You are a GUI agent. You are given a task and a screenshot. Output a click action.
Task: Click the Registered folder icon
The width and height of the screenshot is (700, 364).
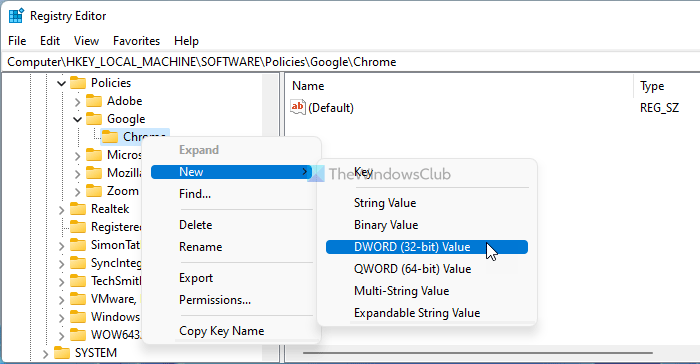(x=78, y=227)
